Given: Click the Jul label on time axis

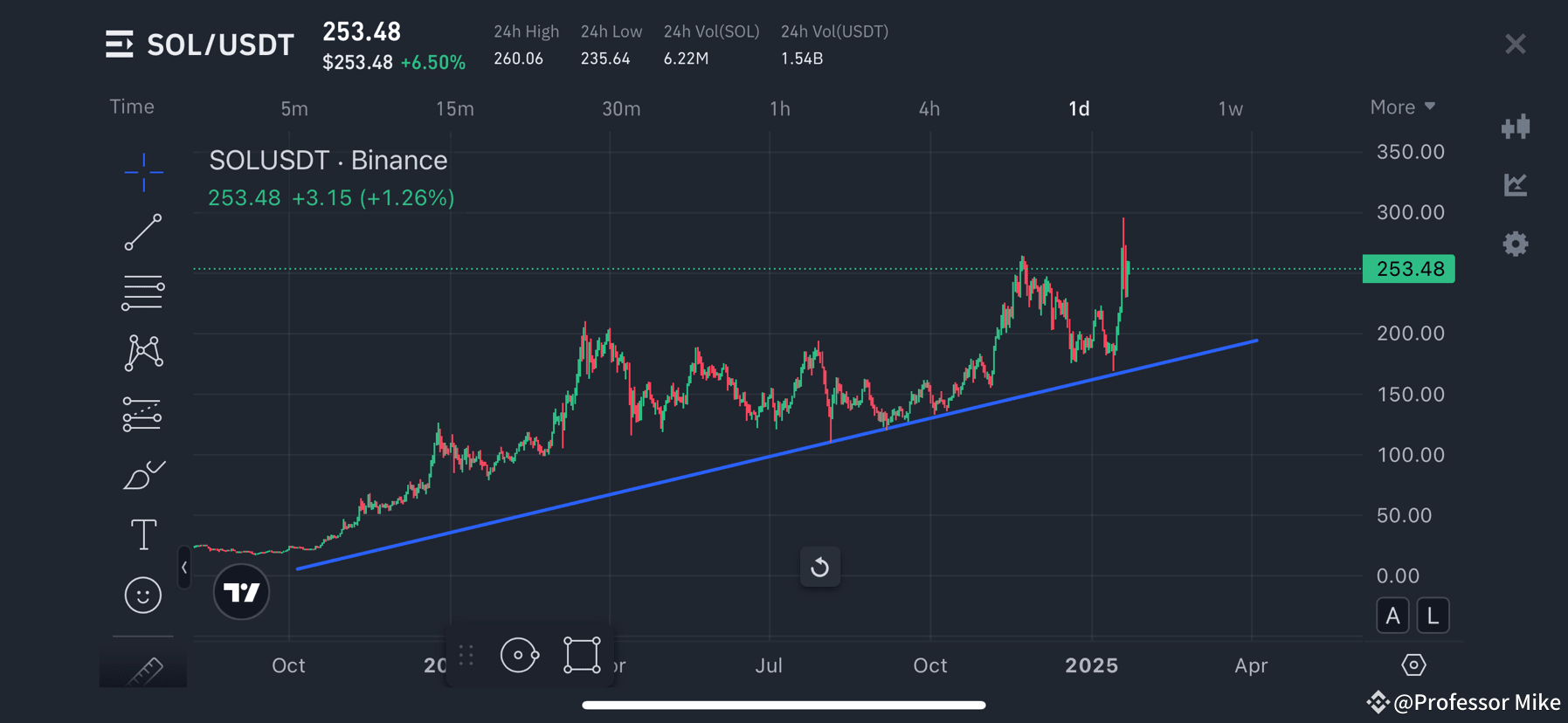Looking at the screenshot, I should [769, 665].
